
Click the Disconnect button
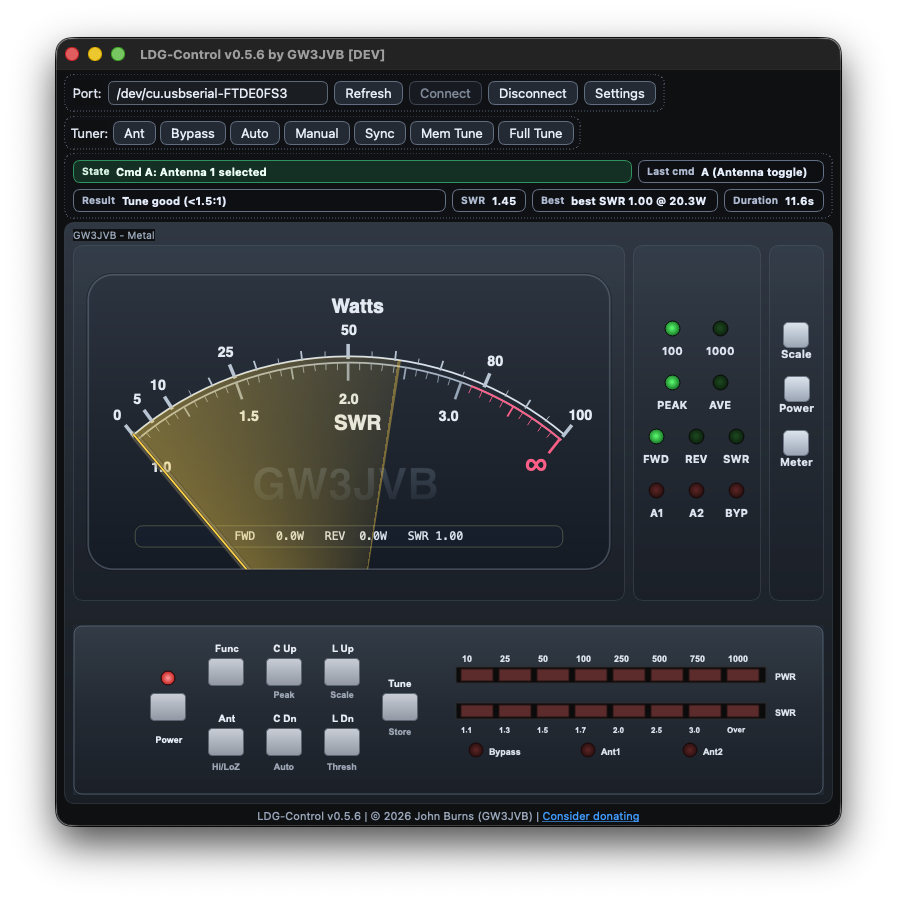click(x=532, y=93)
